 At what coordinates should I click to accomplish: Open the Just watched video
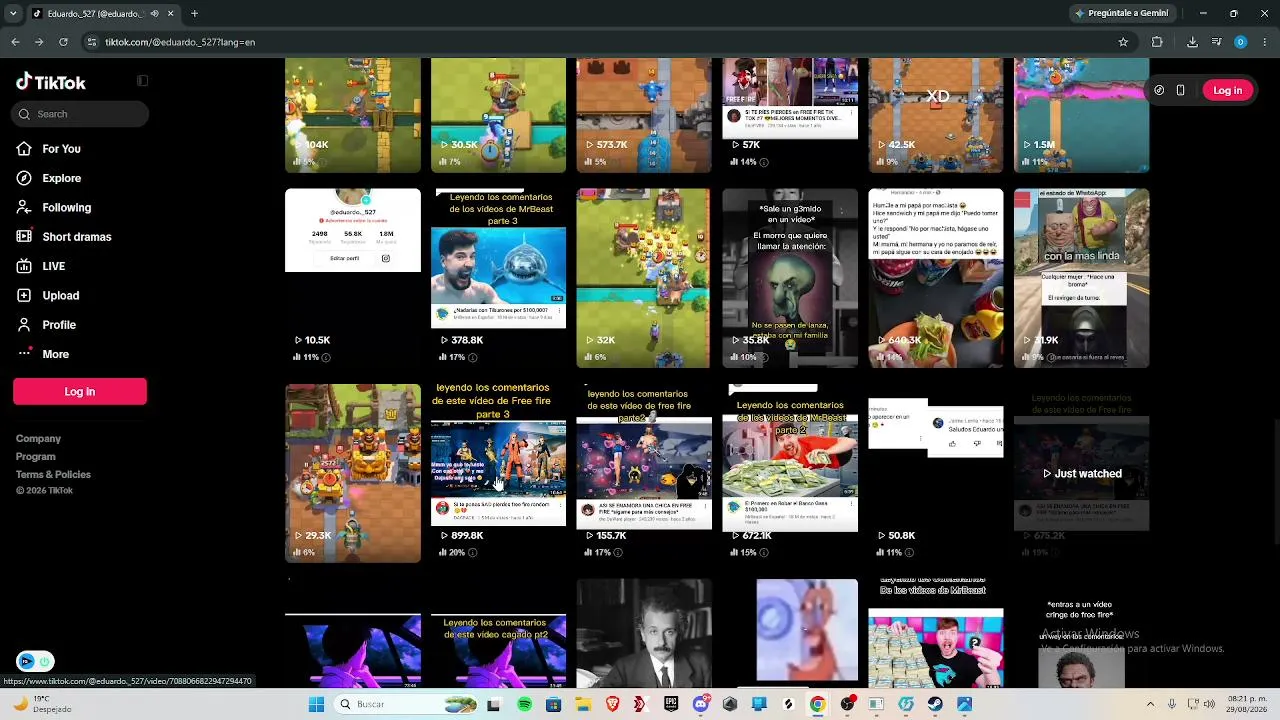pyautogui.click(x=1081, y=473)
